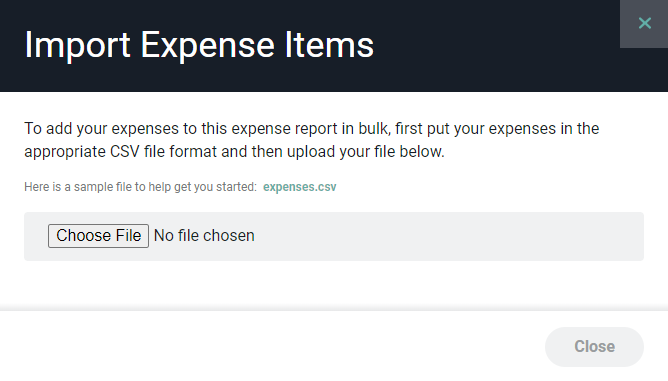Click the bulk expenses instruction paragraph
The width and height of the screenshot is (668, 381).
pos(312,140)
